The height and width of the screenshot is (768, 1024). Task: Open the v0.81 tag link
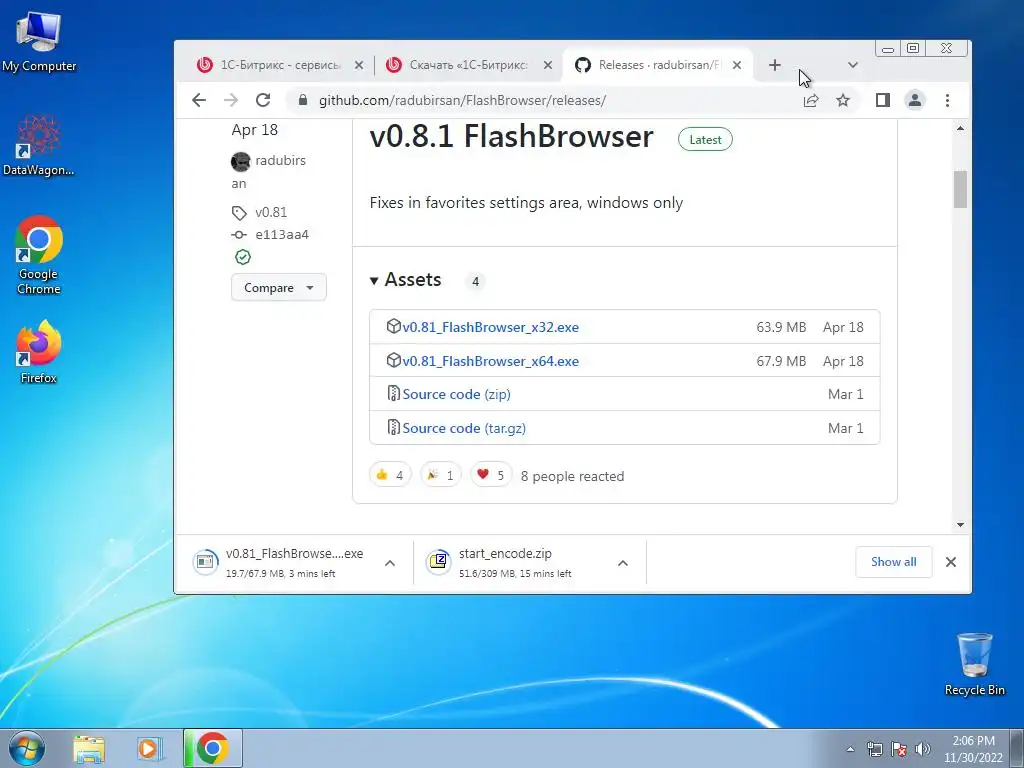[x=271, y=212]
